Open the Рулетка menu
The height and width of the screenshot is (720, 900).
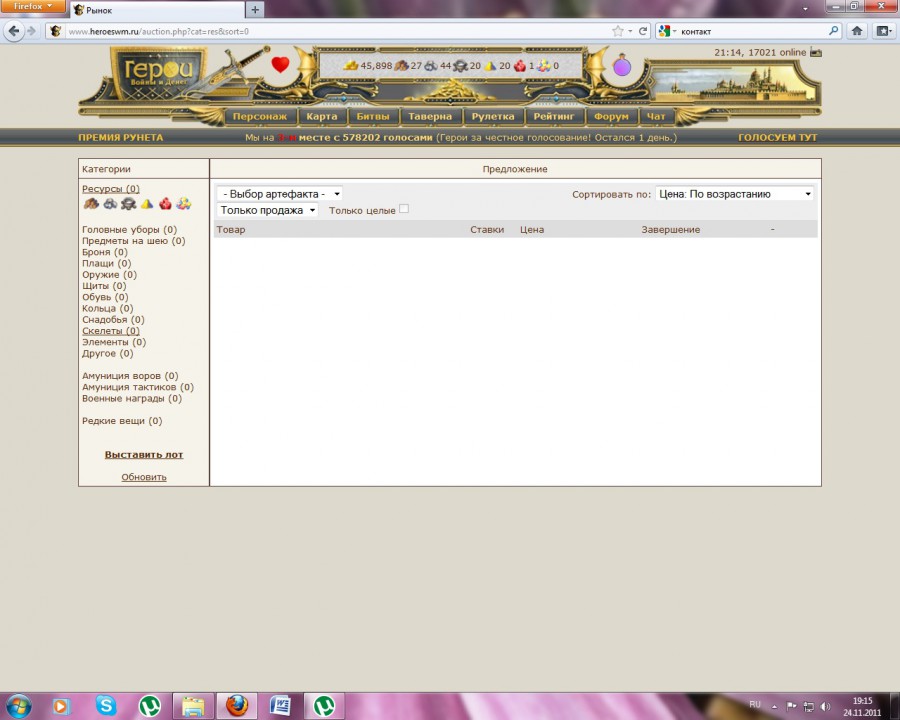click(x=493, y=116)
